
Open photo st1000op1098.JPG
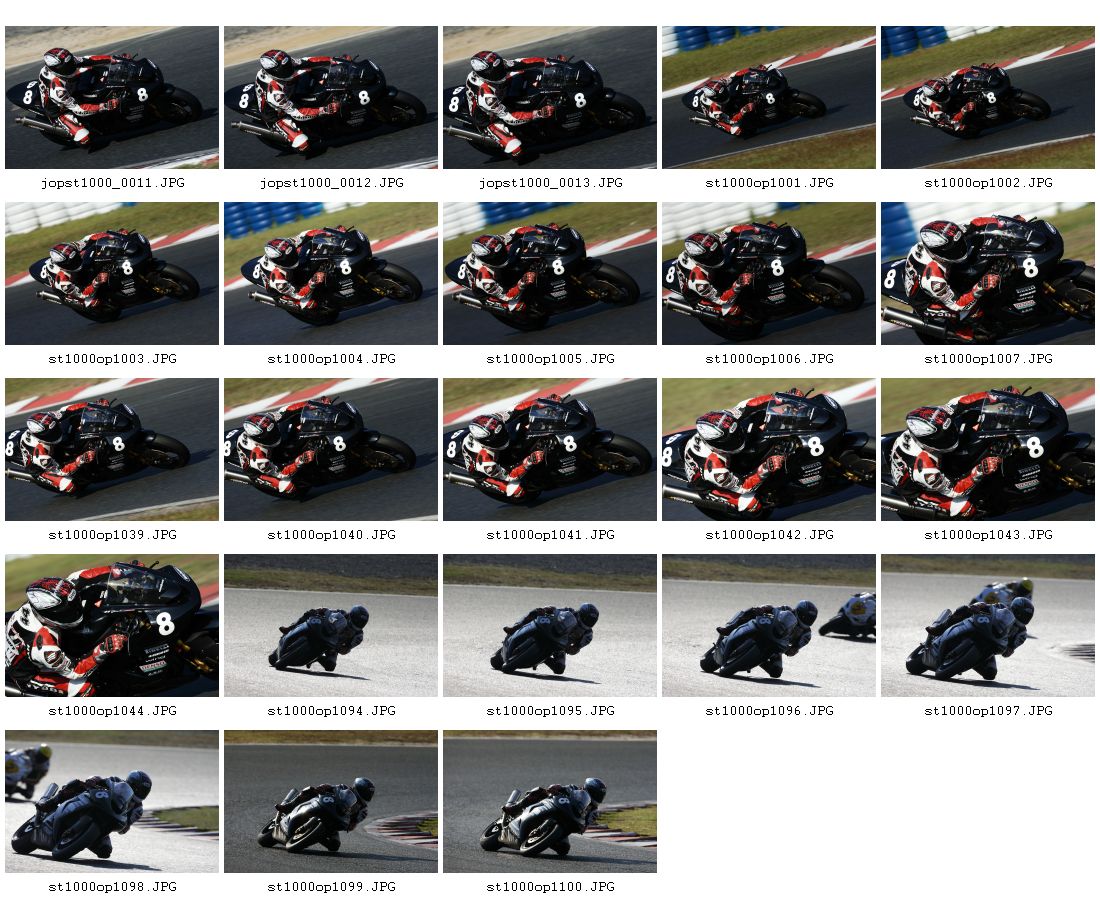coord(112,802)
